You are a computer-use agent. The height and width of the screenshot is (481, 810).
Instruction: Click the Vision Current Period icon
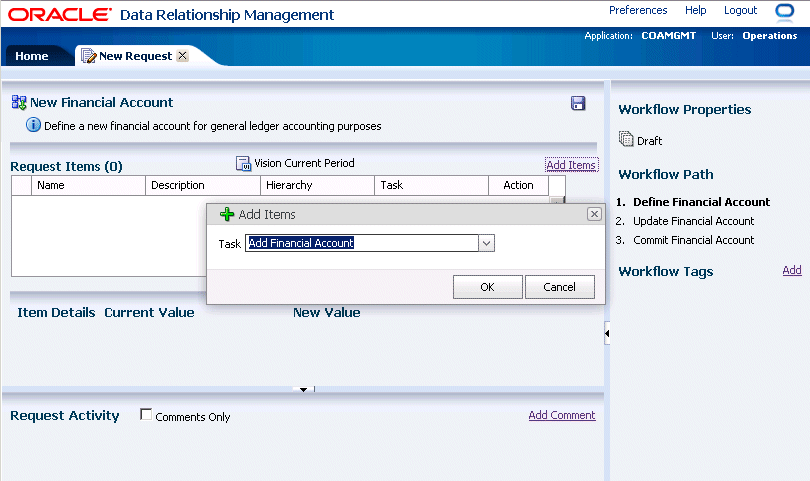[243, 164]
